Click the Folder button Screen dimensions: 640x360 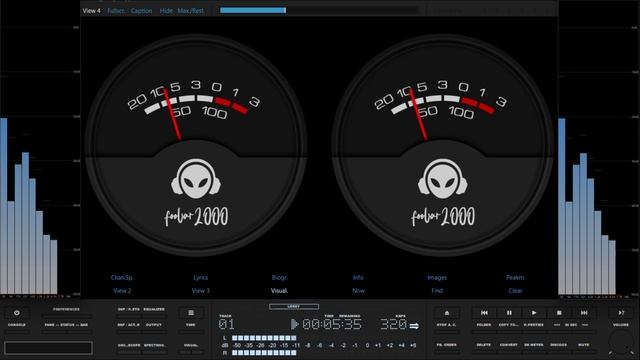pos(484,325)
